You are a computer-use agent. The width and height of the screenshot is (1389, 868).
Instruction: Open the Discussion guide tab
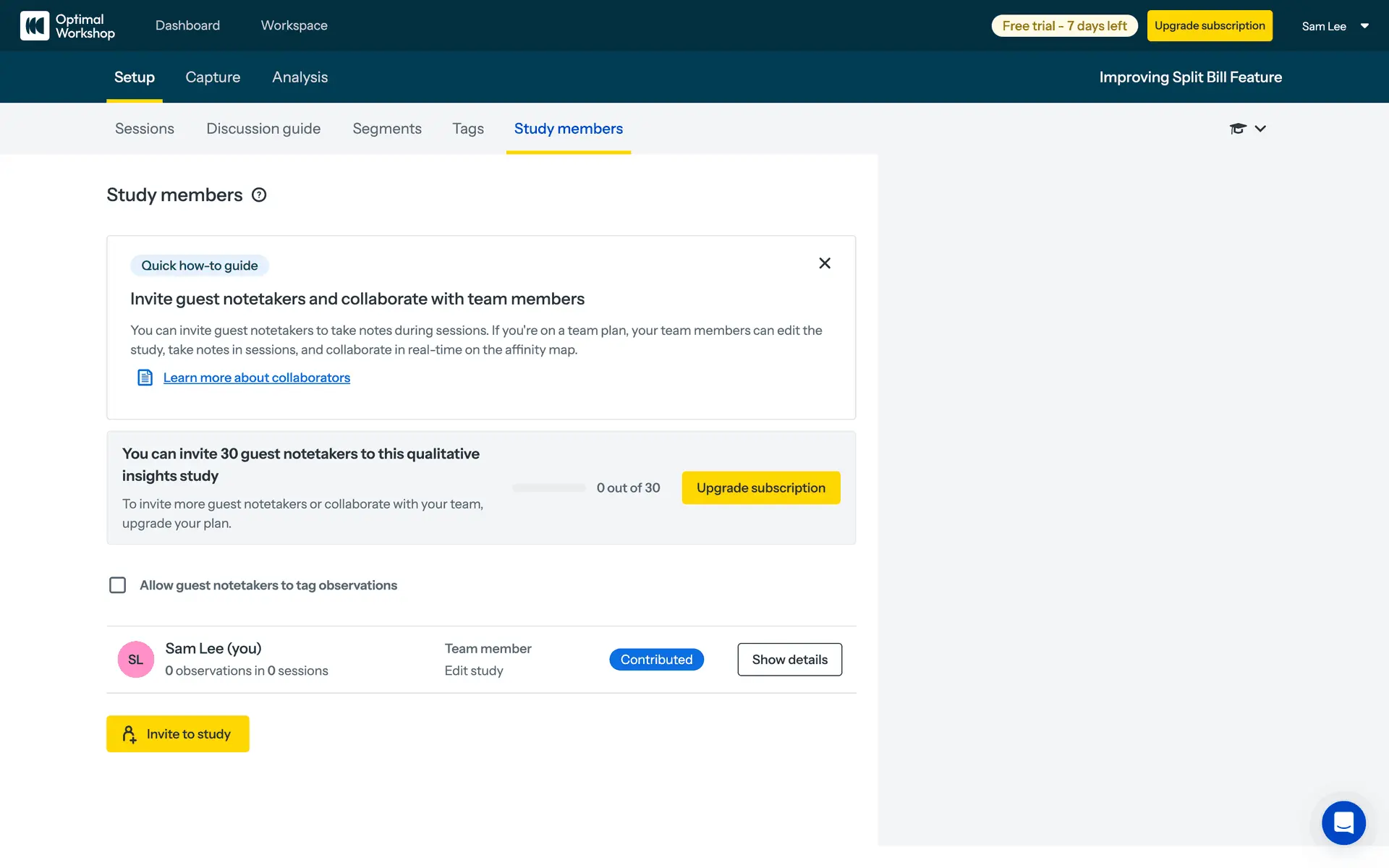pyautogui.click(x=263, y=129)
